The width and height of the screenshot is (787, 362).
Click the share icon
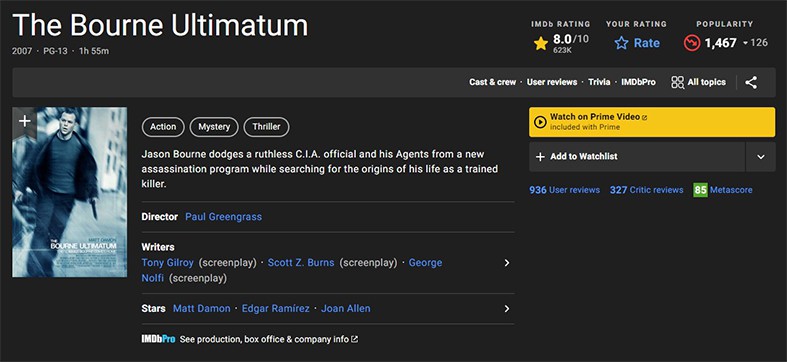751,82
